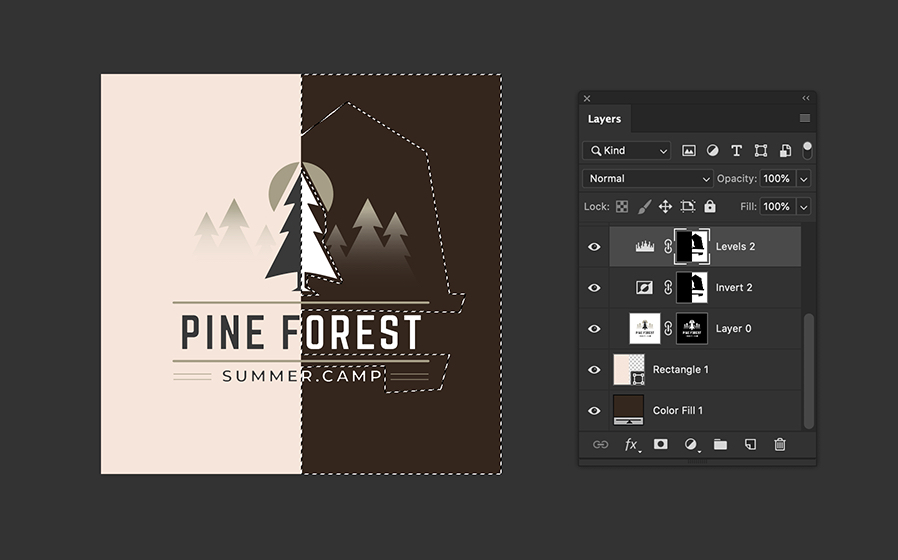The width and height of the screenshot is (898, 560).
Task: Add a layer mask
Action: click(x=661, y=444)
